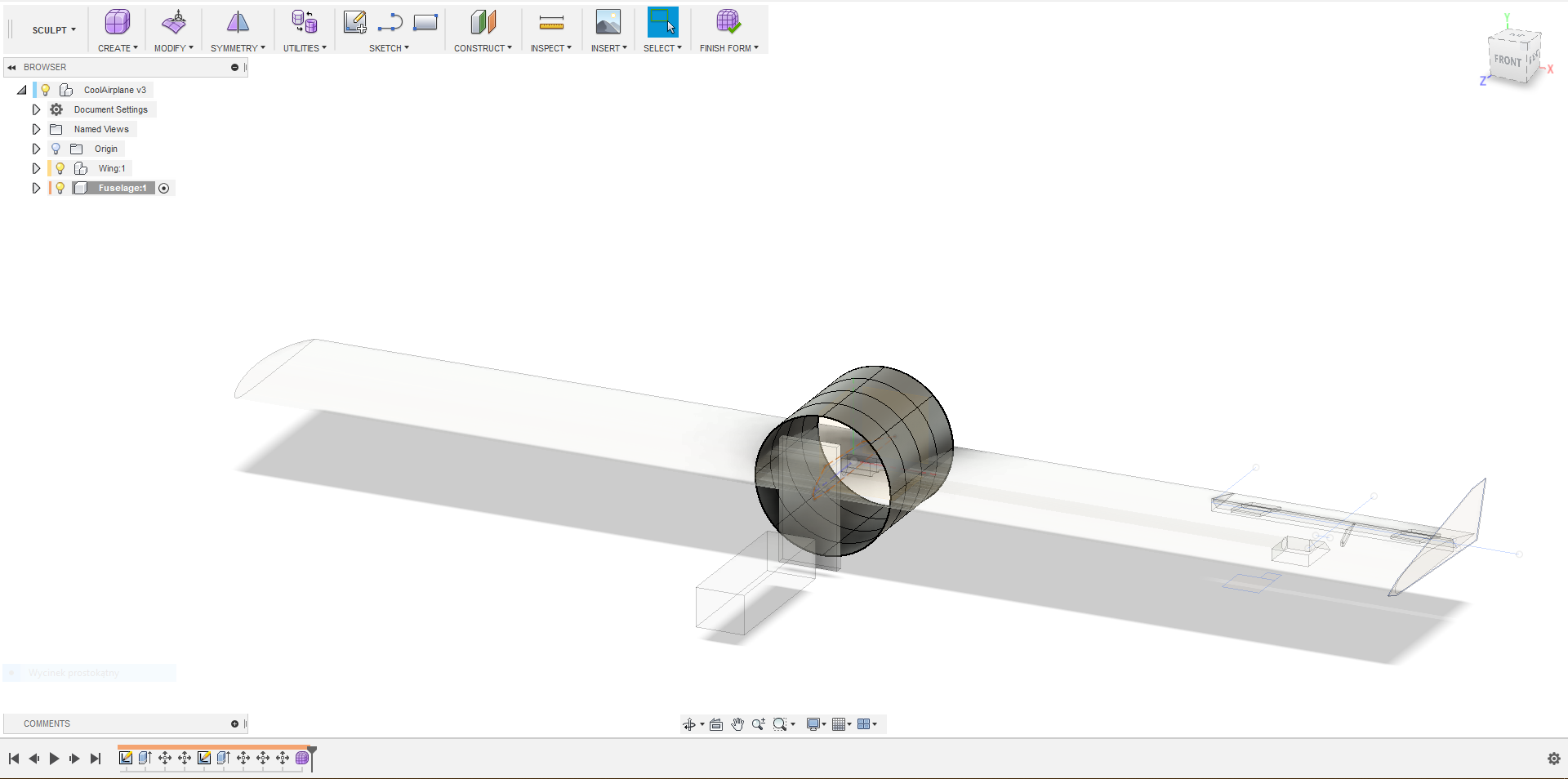Click the Zoom Window fit icon

tap(780, 724)
